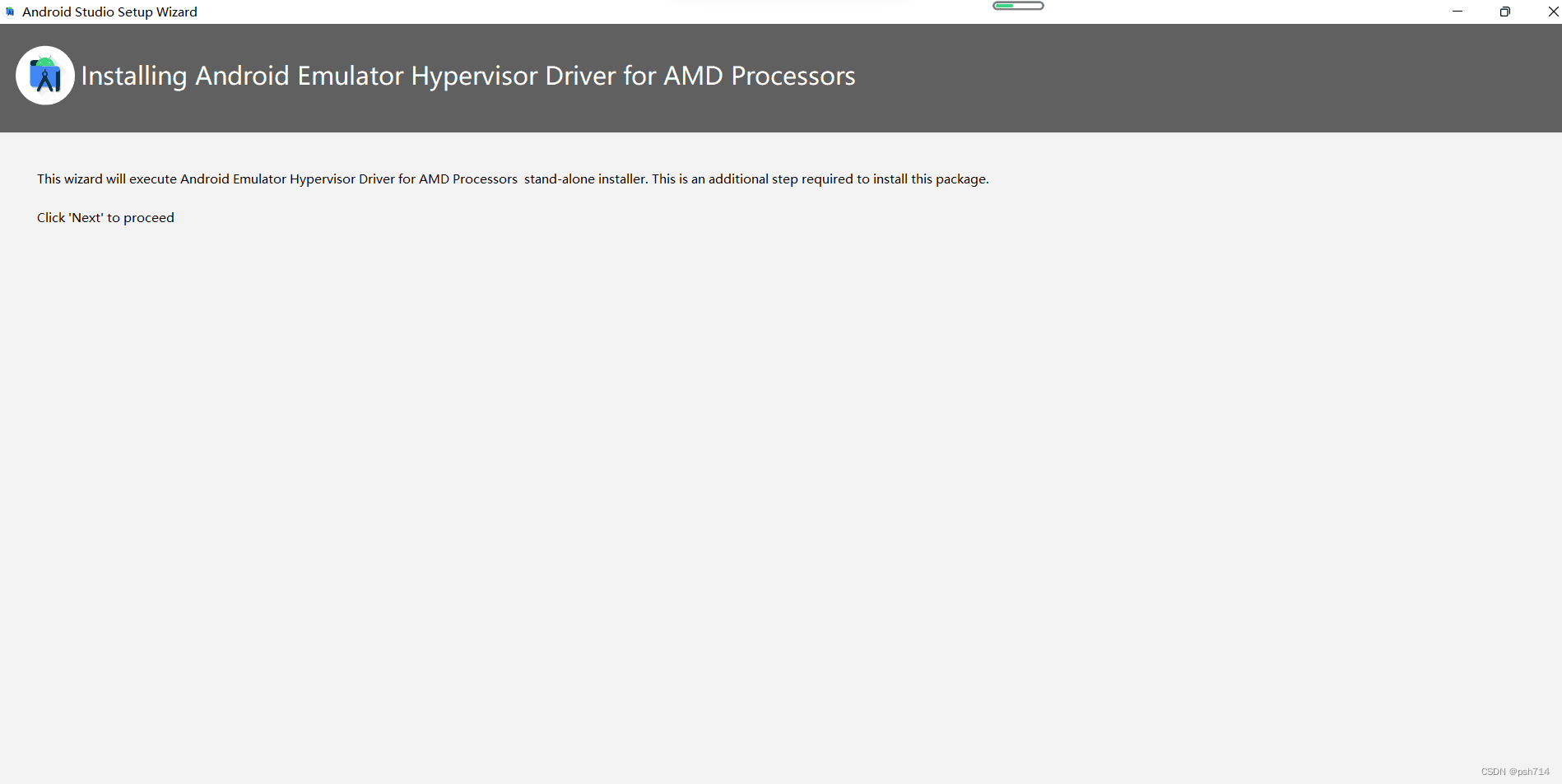Viewport: 1562px width, 784px height.
Task: Restore down the Setup Wizard window
Action: coord(1505,12)
